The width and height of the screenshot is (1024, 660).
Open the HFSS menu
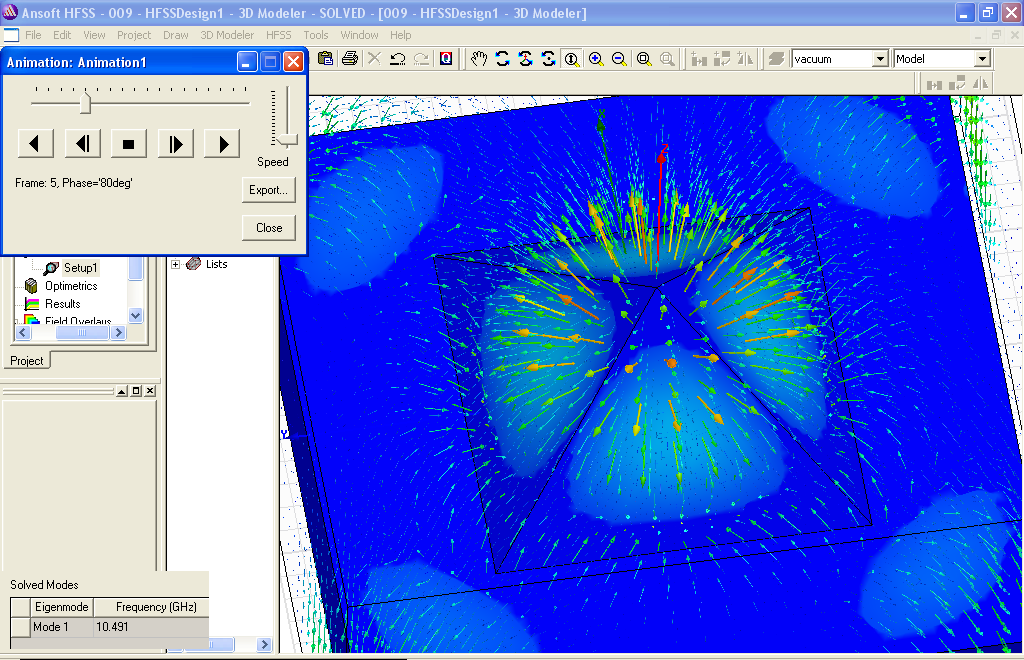279,35
